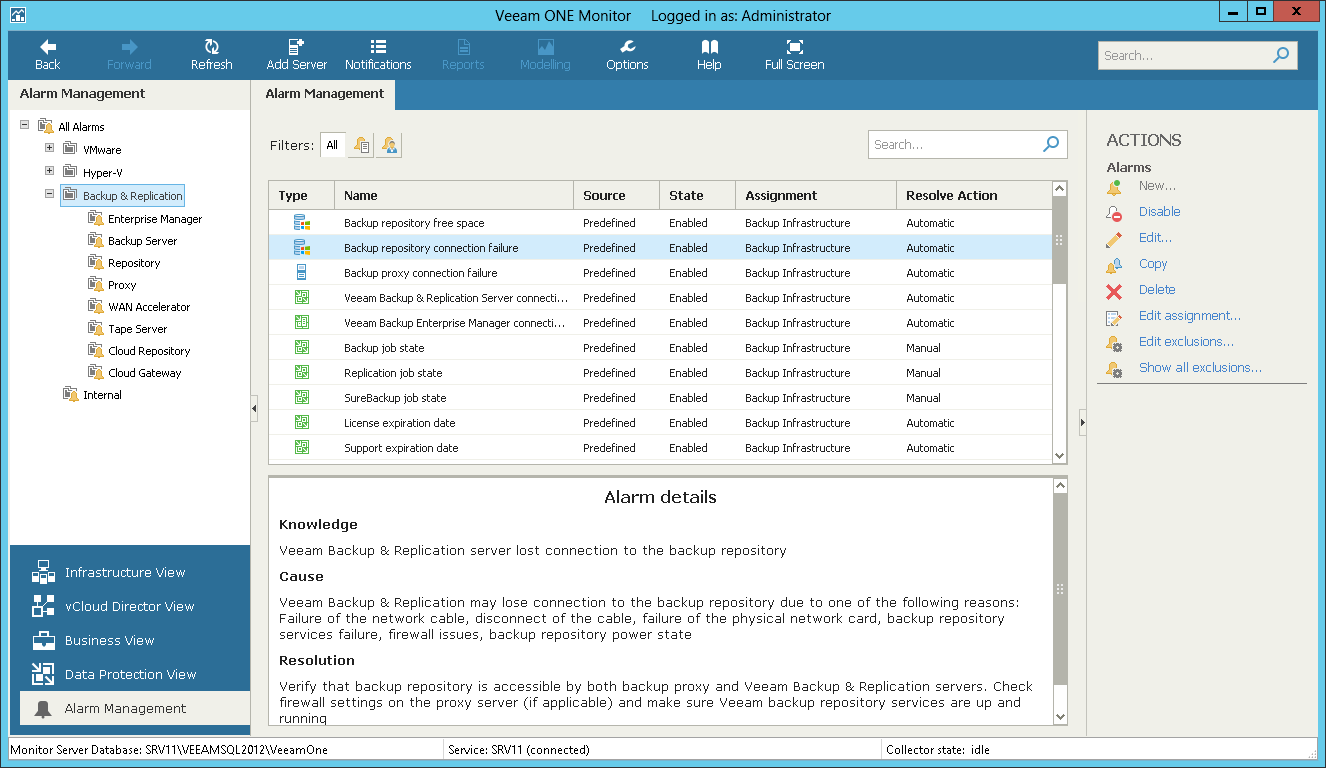Image resolution: width=1326 pixels, height=768 pixels.
Task: Open the Help toolbar item
Action: pyautogui.click(x=709, y=55)
